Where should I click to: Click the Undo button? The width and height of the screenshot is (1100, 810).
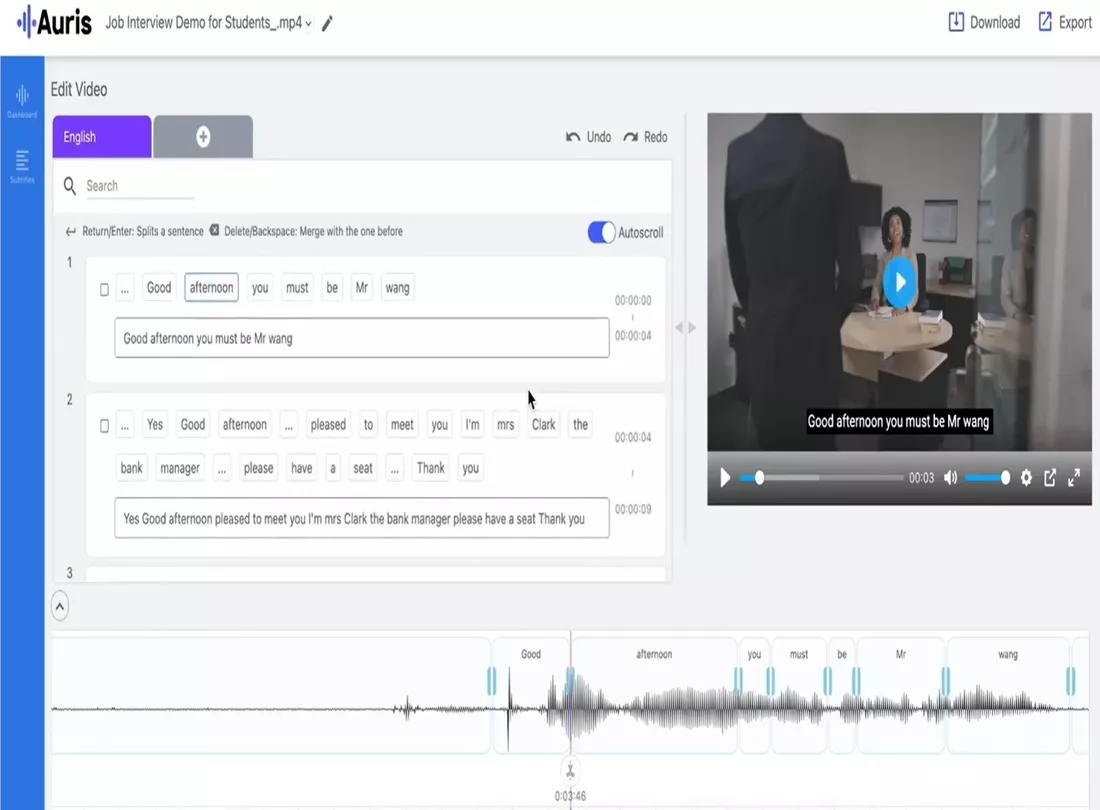coord(588,137)
